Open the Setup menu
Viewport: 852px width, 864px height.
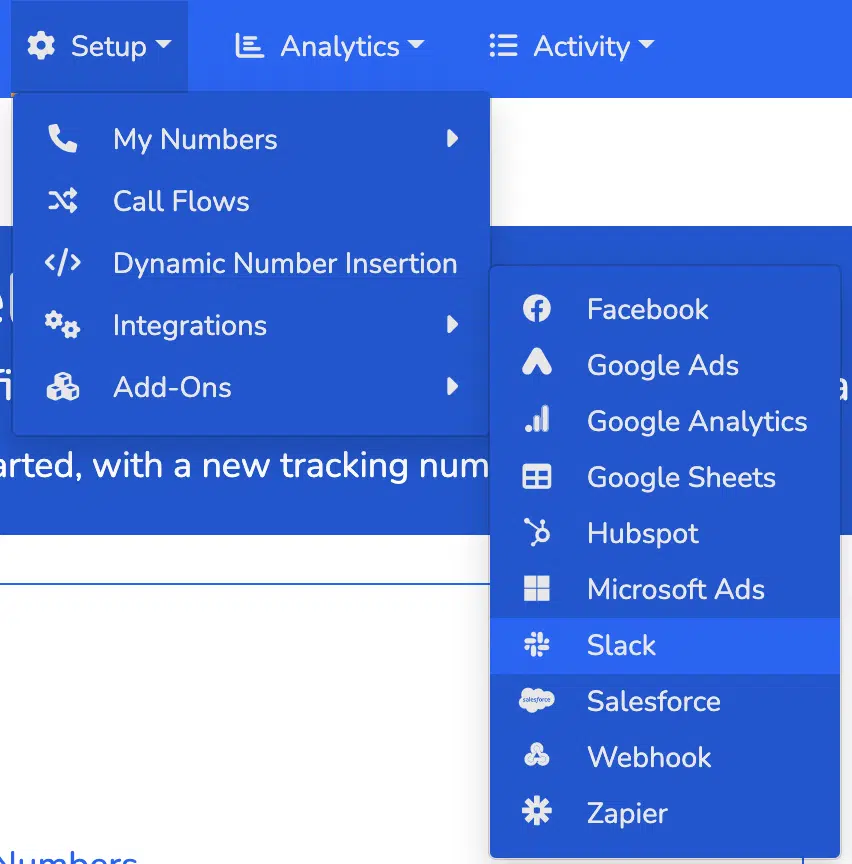click(x=99, y=46)
